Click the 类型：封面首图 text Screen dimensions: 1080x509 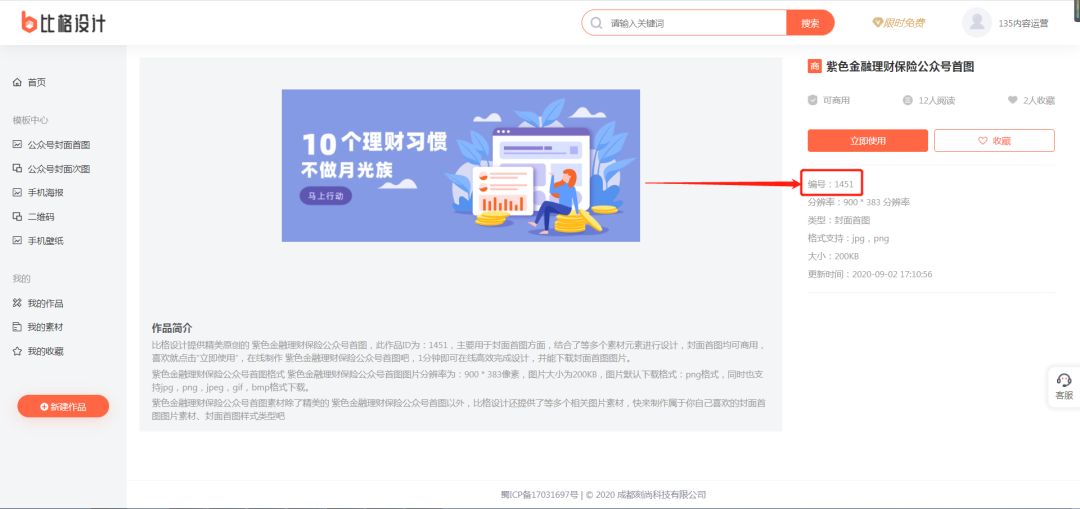839,220
